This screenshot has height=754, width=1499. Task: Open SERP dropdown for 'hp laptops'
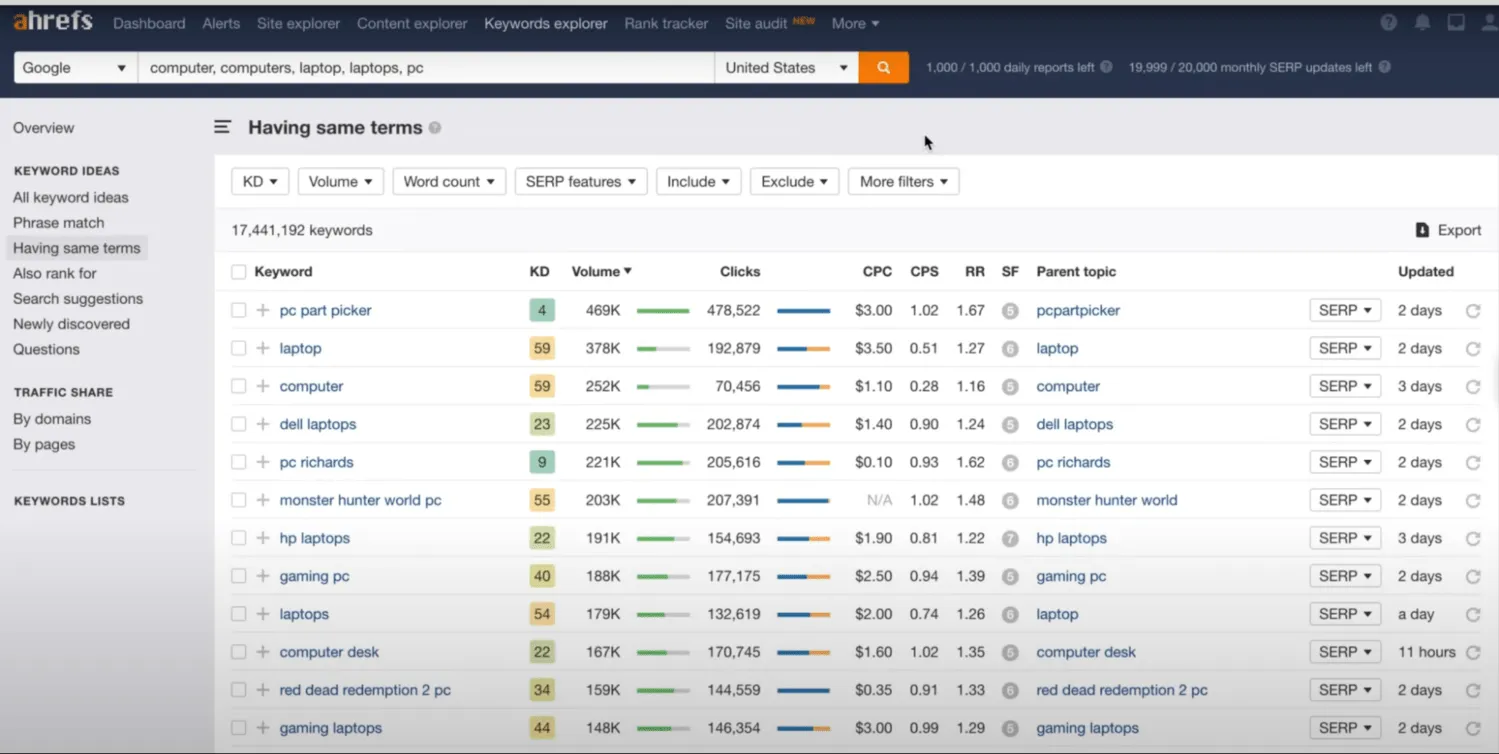click(x=1344, y=538)
